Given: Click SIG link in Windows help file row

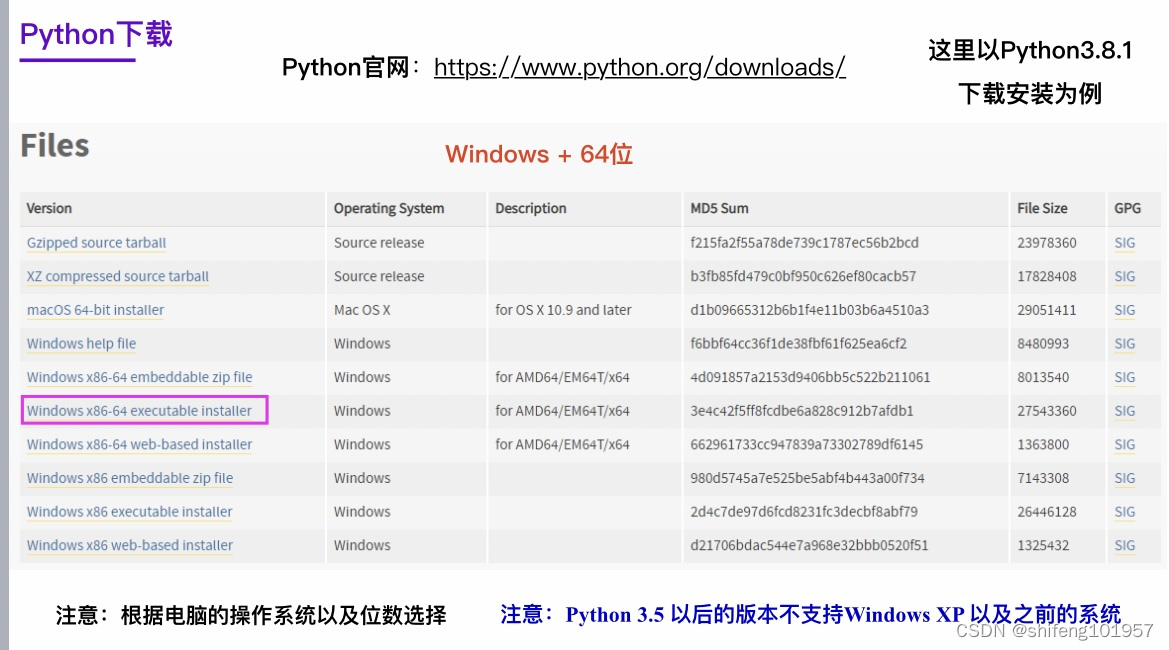Looking at the screenshot, I should coord(1124,344).
